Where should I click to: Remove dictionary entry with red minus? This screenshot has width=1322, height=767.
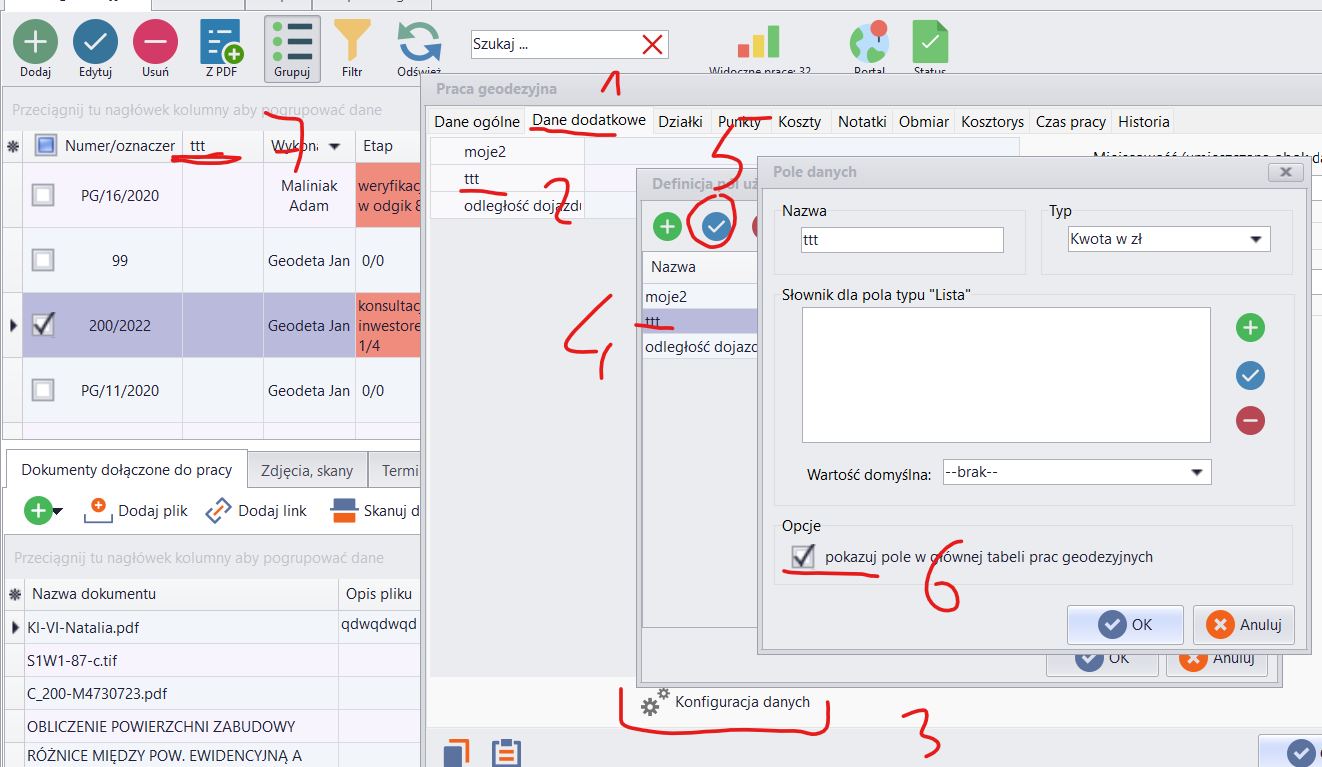(x=1250, y=420)
